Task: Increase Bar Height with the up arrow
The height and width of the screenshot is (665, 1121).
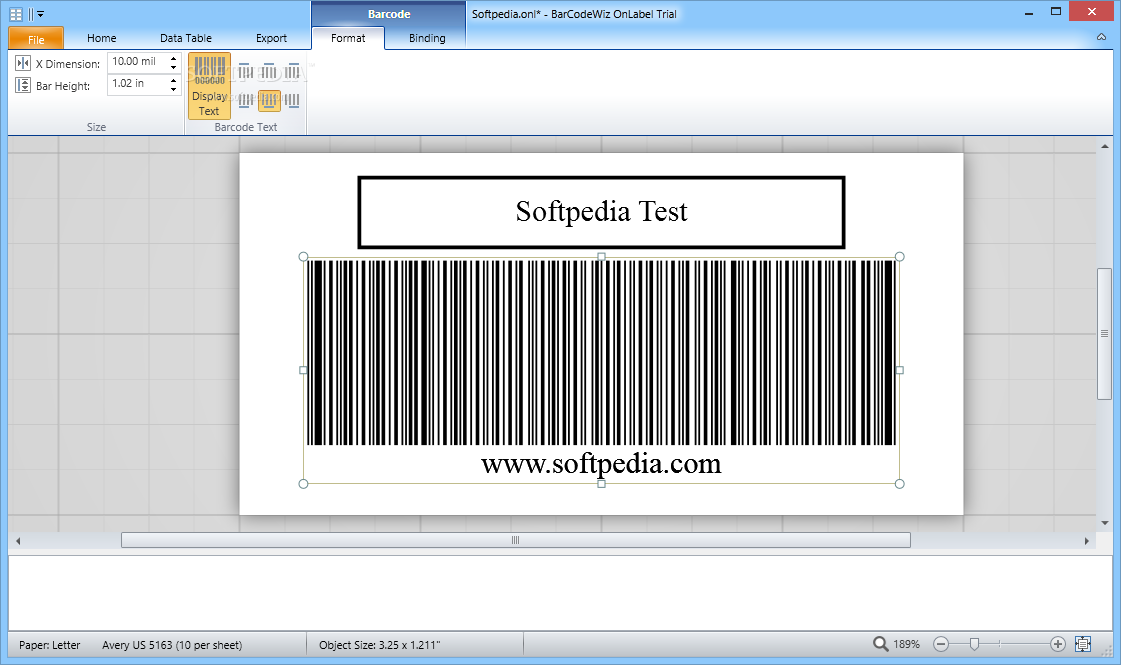Action: point(173,80)
